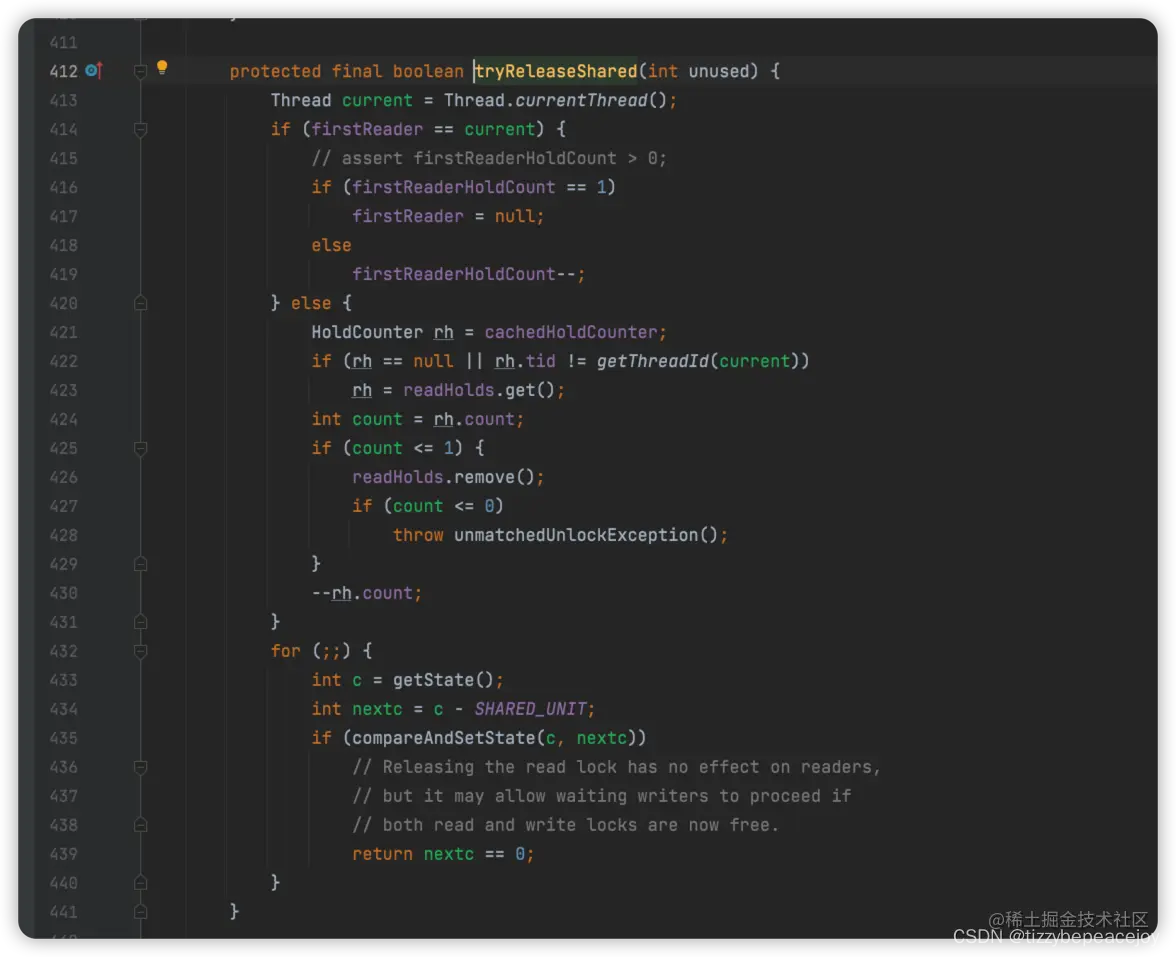Collapse the for loop fold marker at line 432

click(x=140, y=651)
